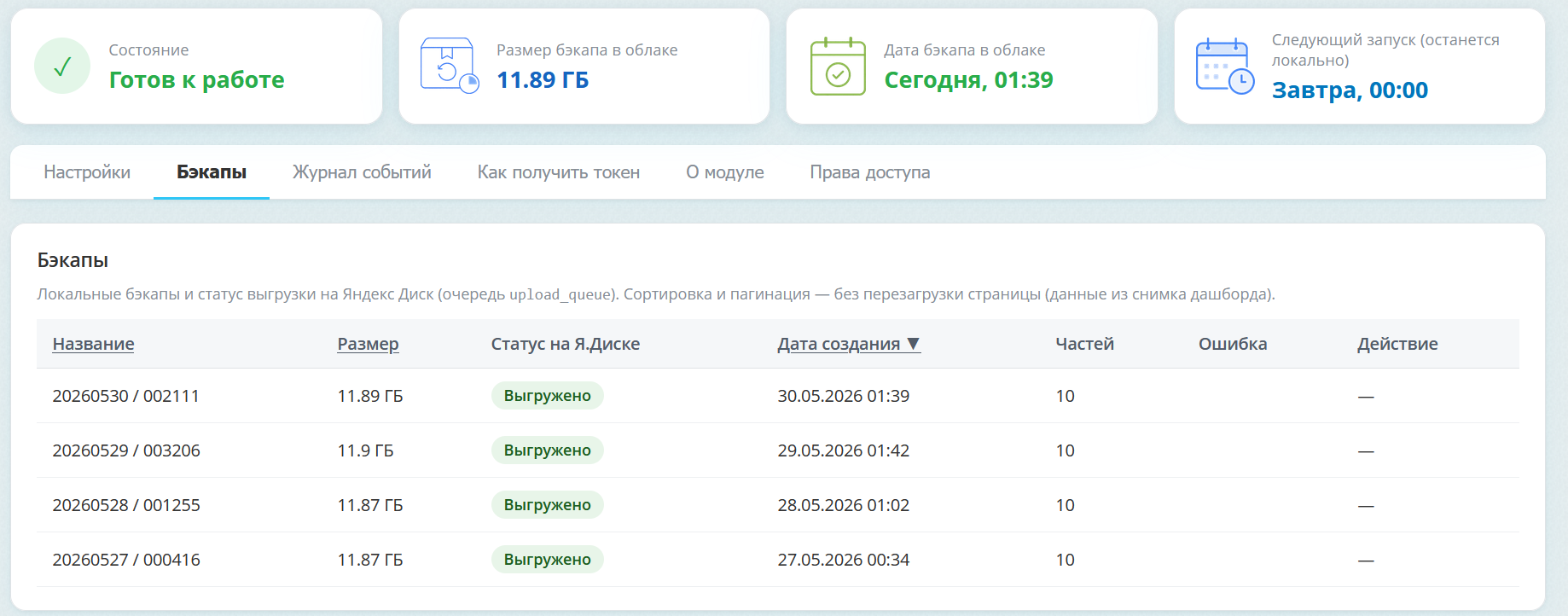Click the Статус на Я.Диске column header
Image resolution: width=1568 pixels, height=616 pixels.
point(566,344)
